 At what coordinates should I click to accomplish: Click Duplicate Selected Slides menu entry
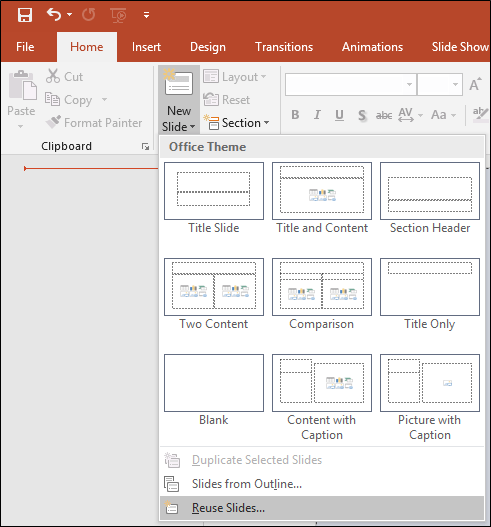click(x=322, y=460)
